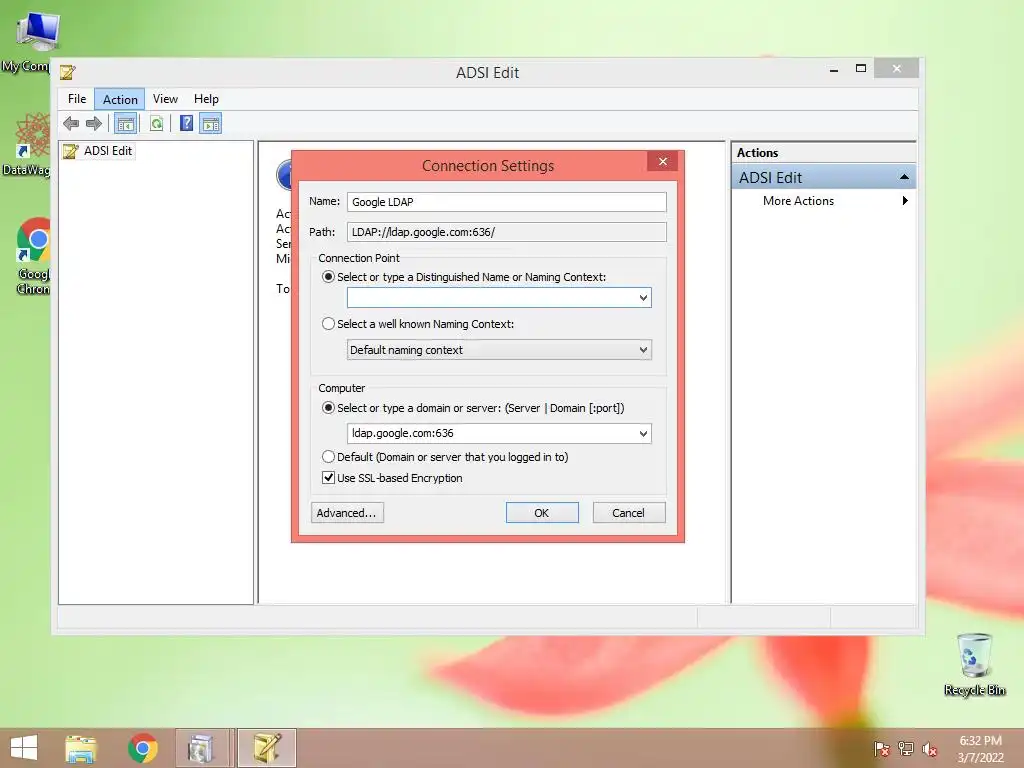Click the Advanced... button
The image size is (1024, 768).
(347, 513)
